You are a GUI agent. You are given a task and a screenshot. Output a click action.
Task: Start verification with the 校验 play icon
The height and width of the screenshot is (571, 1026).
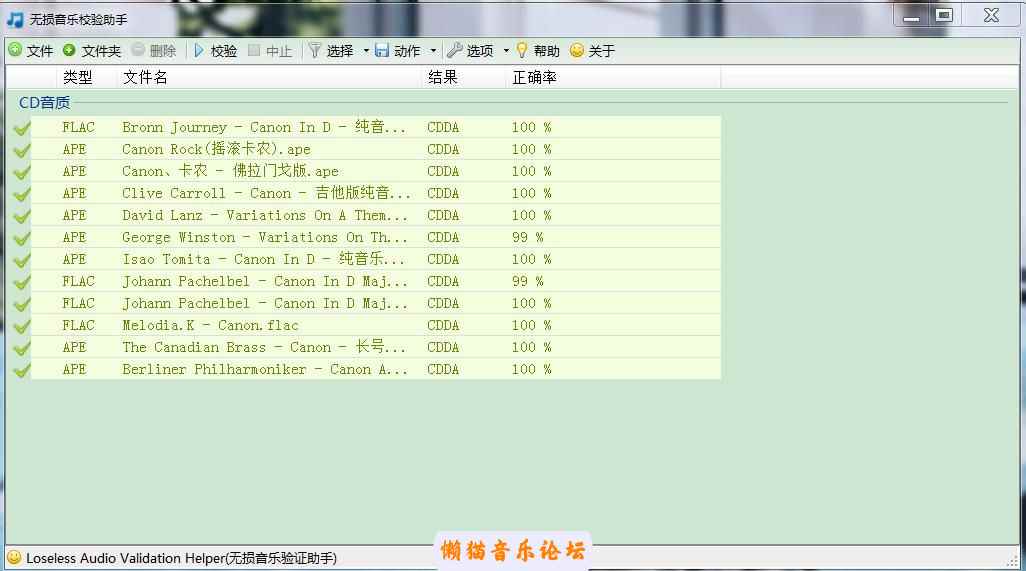click(x=199, y=50)
